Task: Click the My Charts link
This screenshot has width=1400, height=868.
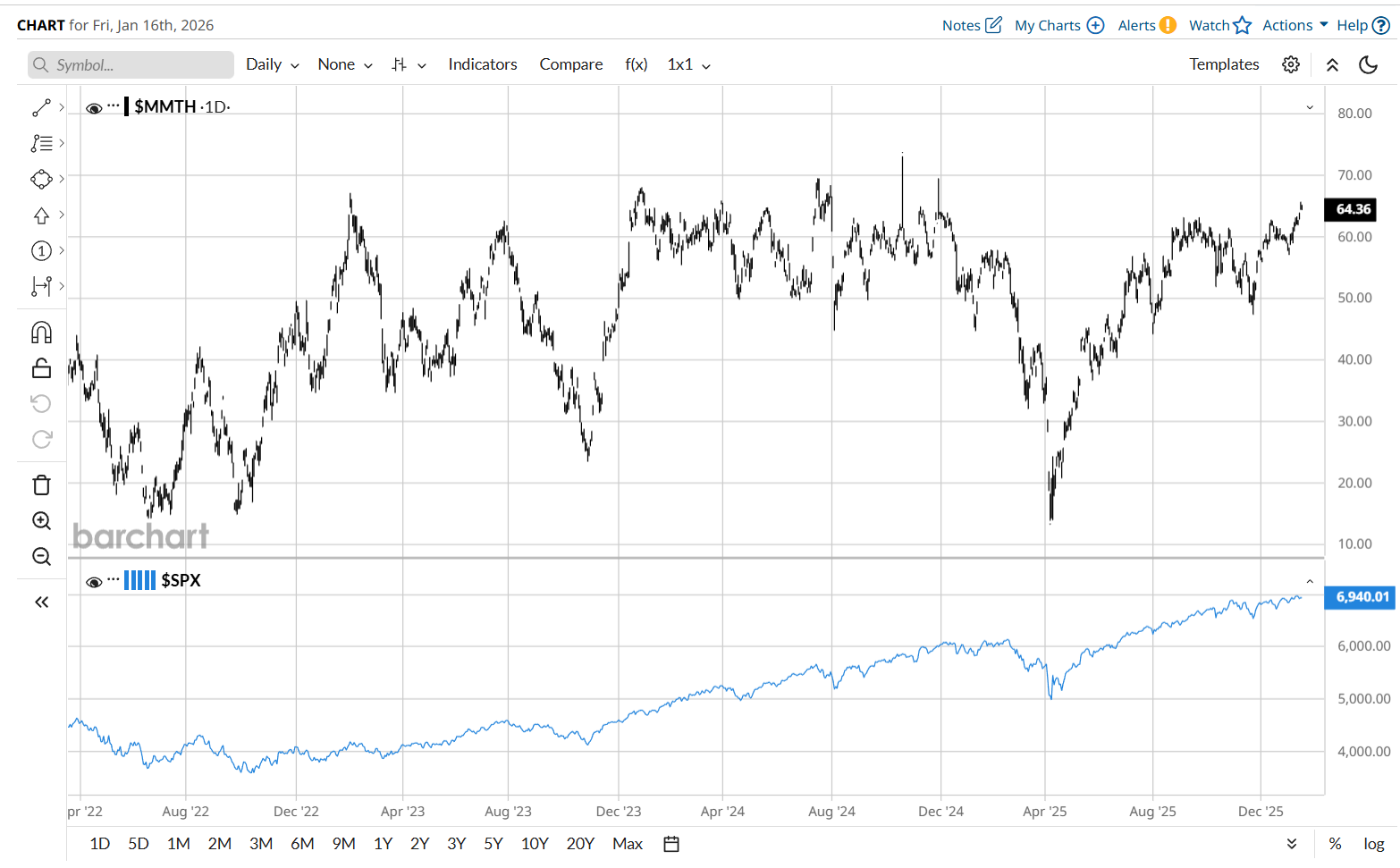Action: [x=1058, y=25]
